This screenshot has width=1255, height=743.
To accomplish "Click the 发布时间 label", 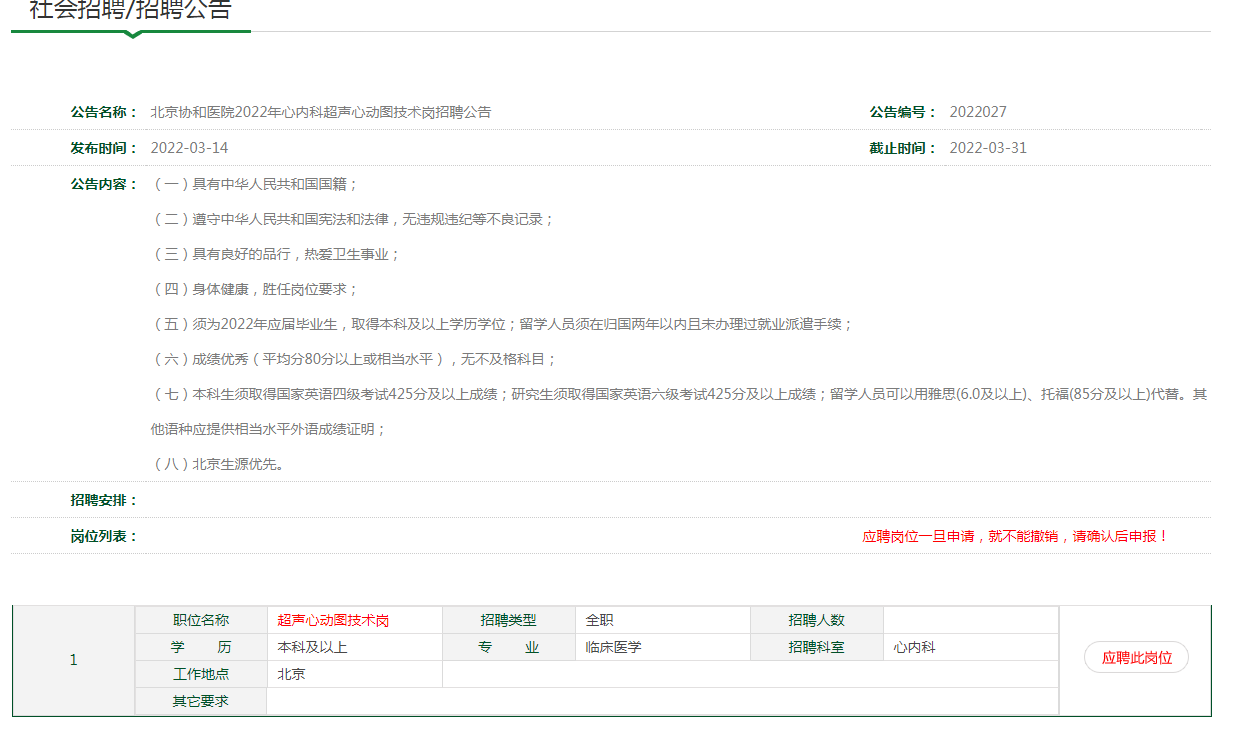I will (x=104, y=148).
